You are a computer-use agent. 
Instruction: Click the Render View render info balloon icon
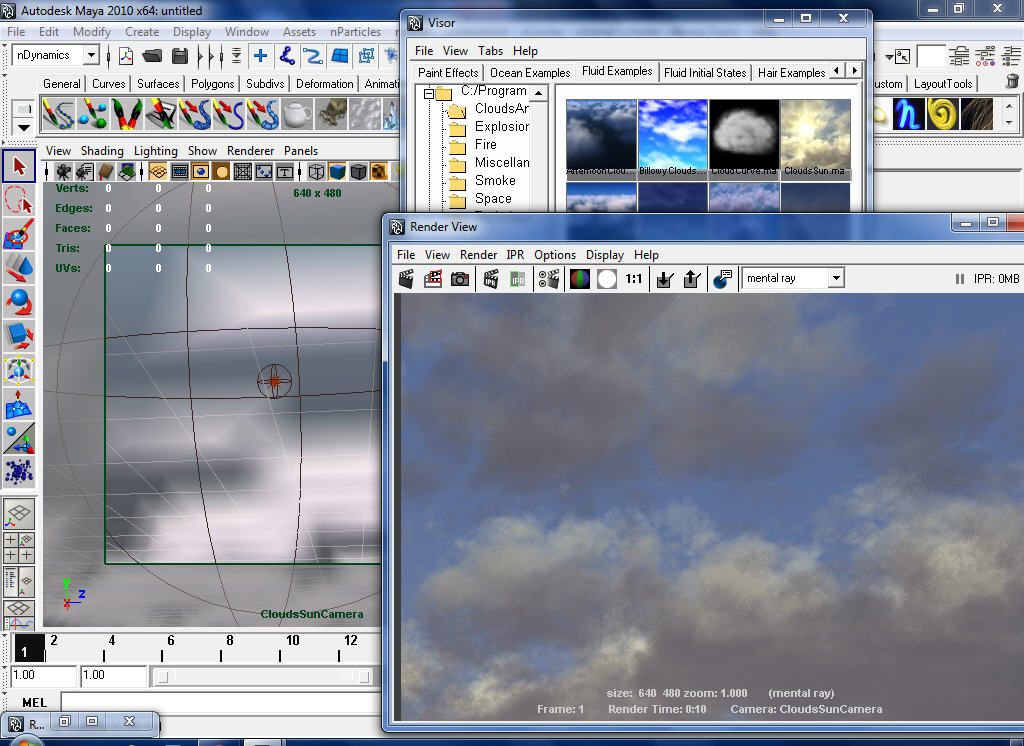pos(722,280)
